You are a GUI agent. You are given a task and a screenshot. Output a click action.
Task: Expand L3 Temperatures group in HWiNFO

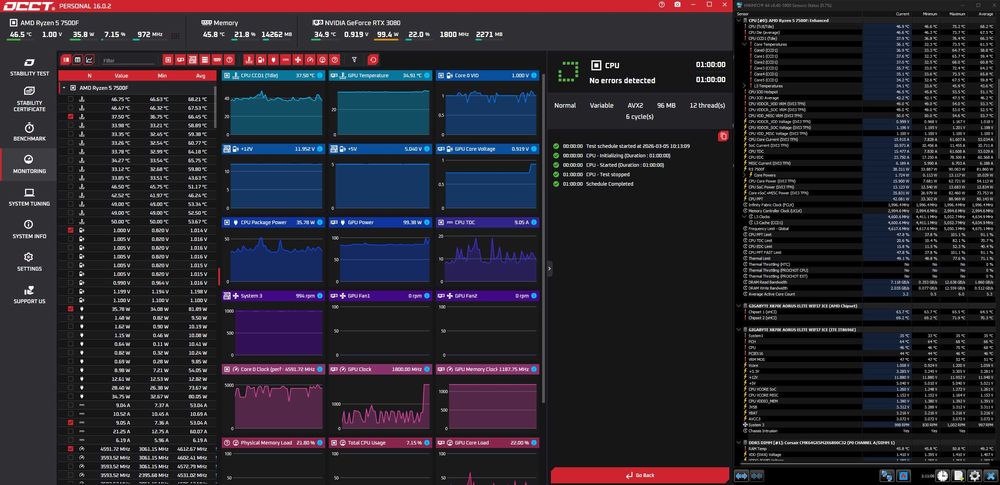pos(744,86)
